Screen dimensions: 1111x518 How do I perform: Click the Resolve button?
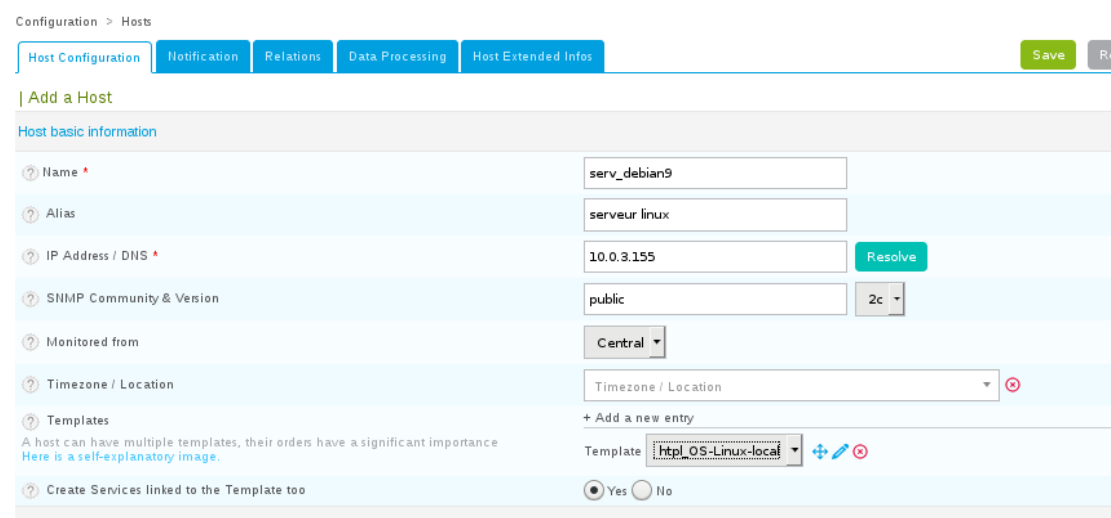pos(890,257)
